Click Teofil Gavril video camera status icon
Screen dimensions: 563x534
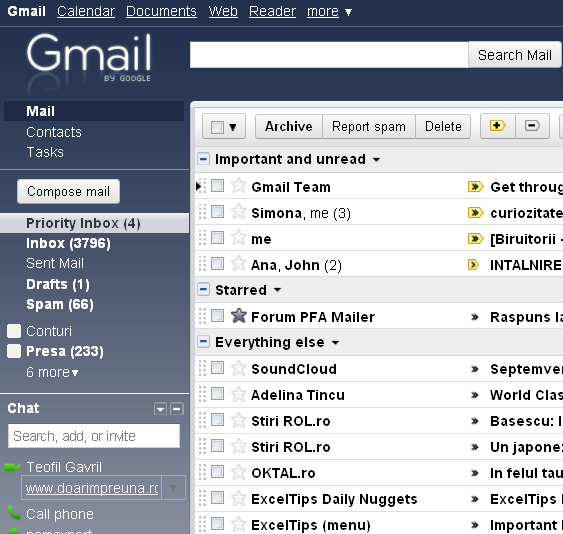[x=12, y=467]
